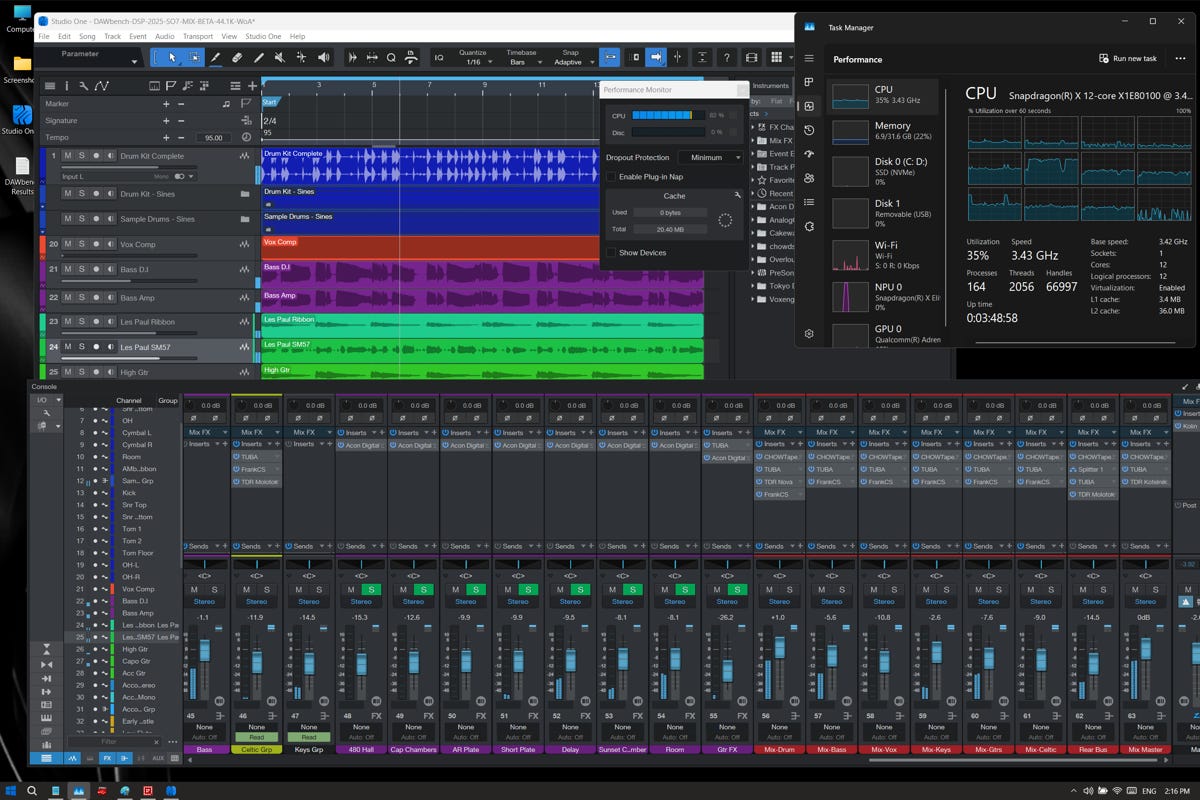This screenshot has width=1200, height=800.
Task: Click Run new task in Task Manager
Action: pyautogui.click(x=1128, y=58)
